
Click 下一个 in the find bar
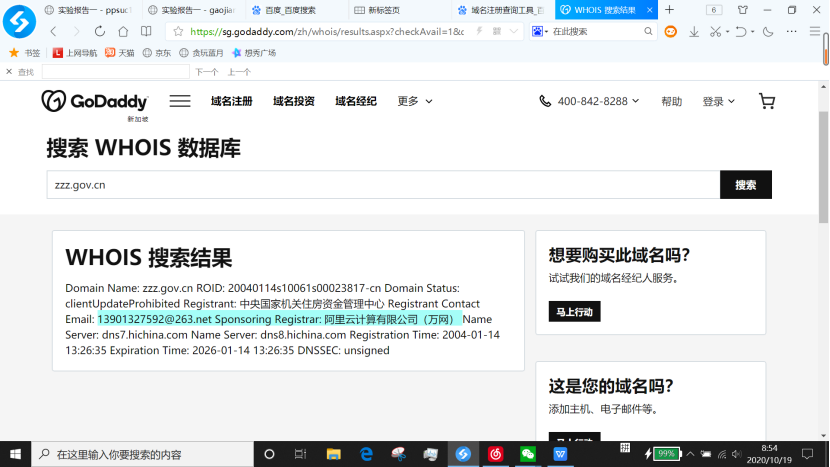[206, 72]
